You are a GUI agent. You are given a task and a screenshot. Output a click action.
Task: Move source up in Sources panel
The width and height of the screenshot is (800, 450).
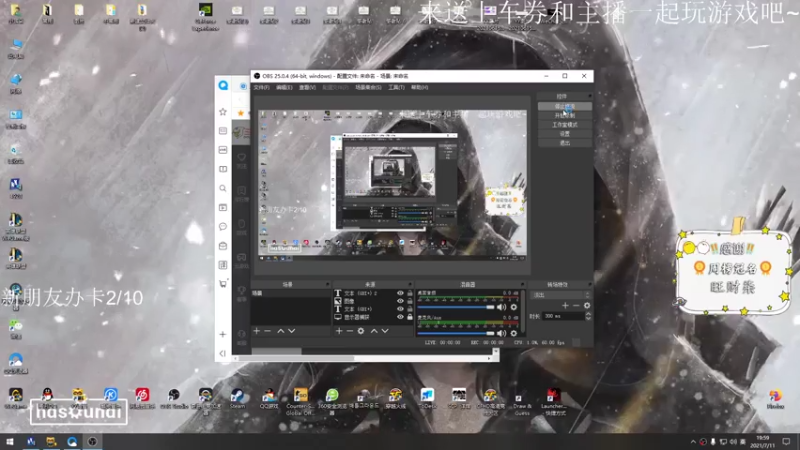[x=374, y=331]
